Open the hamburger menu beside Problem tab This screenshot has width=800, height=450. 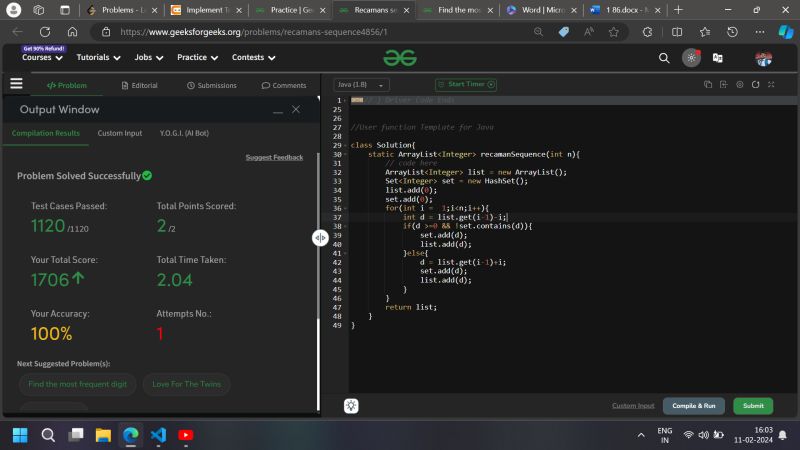16,84
